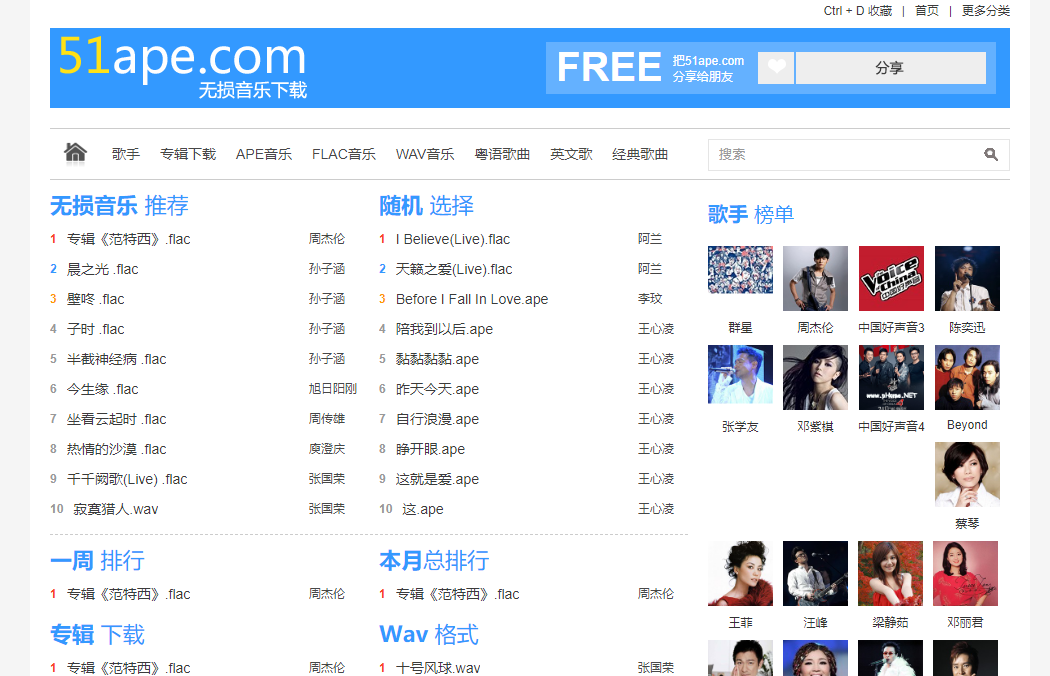Open song 热情的沙漠 .flac

click(117, 450)
